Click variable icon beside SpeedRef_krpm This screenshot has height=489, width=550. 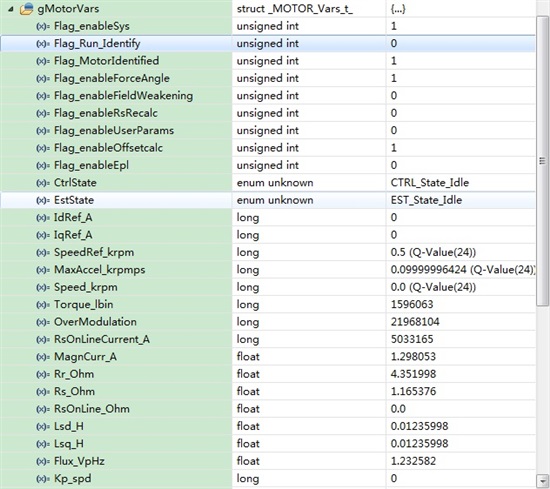(43, 253)
